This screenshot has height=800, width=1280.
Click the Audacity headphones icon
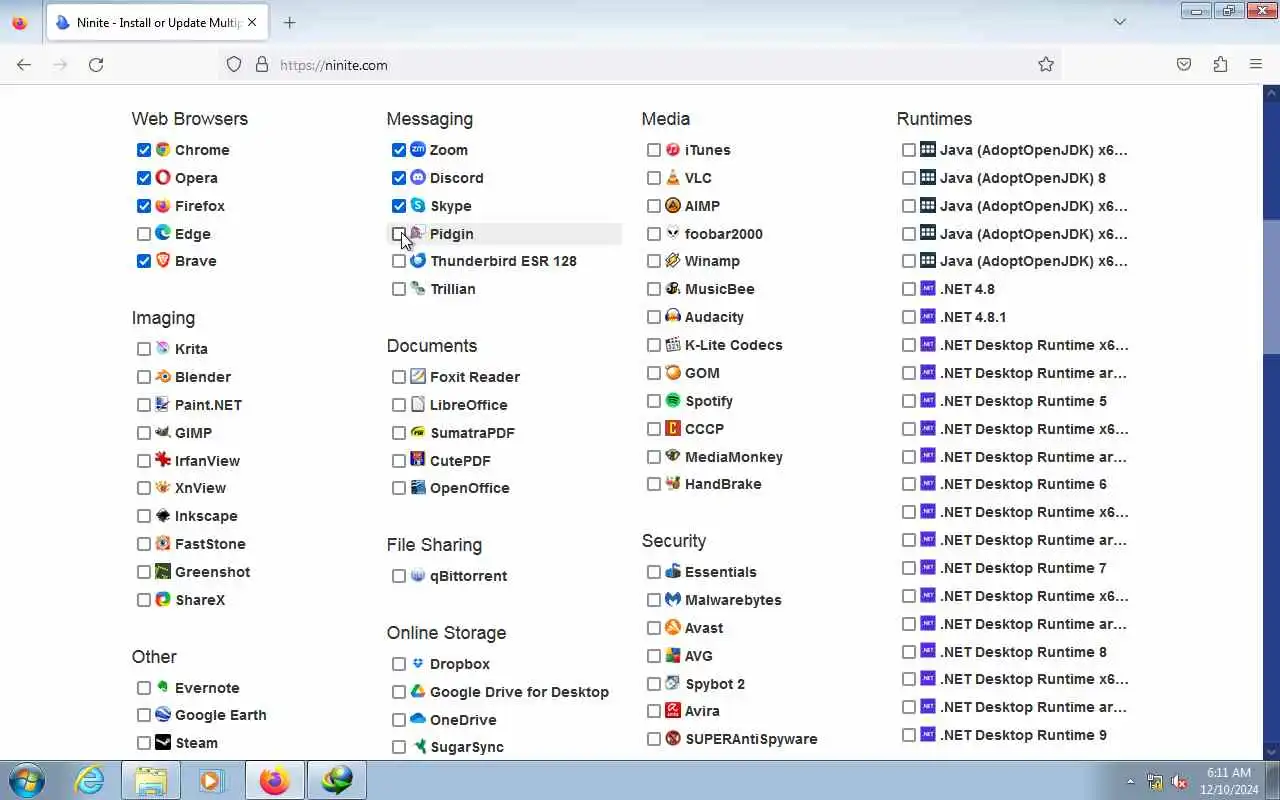[673, 316]
